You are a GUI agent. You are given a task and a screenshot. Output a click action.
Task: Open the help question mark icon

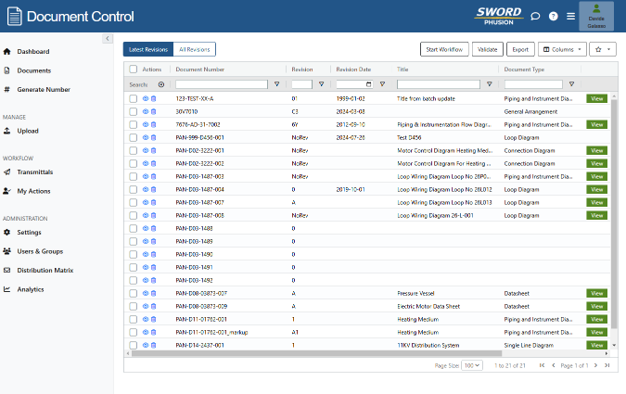pos(553,16)
